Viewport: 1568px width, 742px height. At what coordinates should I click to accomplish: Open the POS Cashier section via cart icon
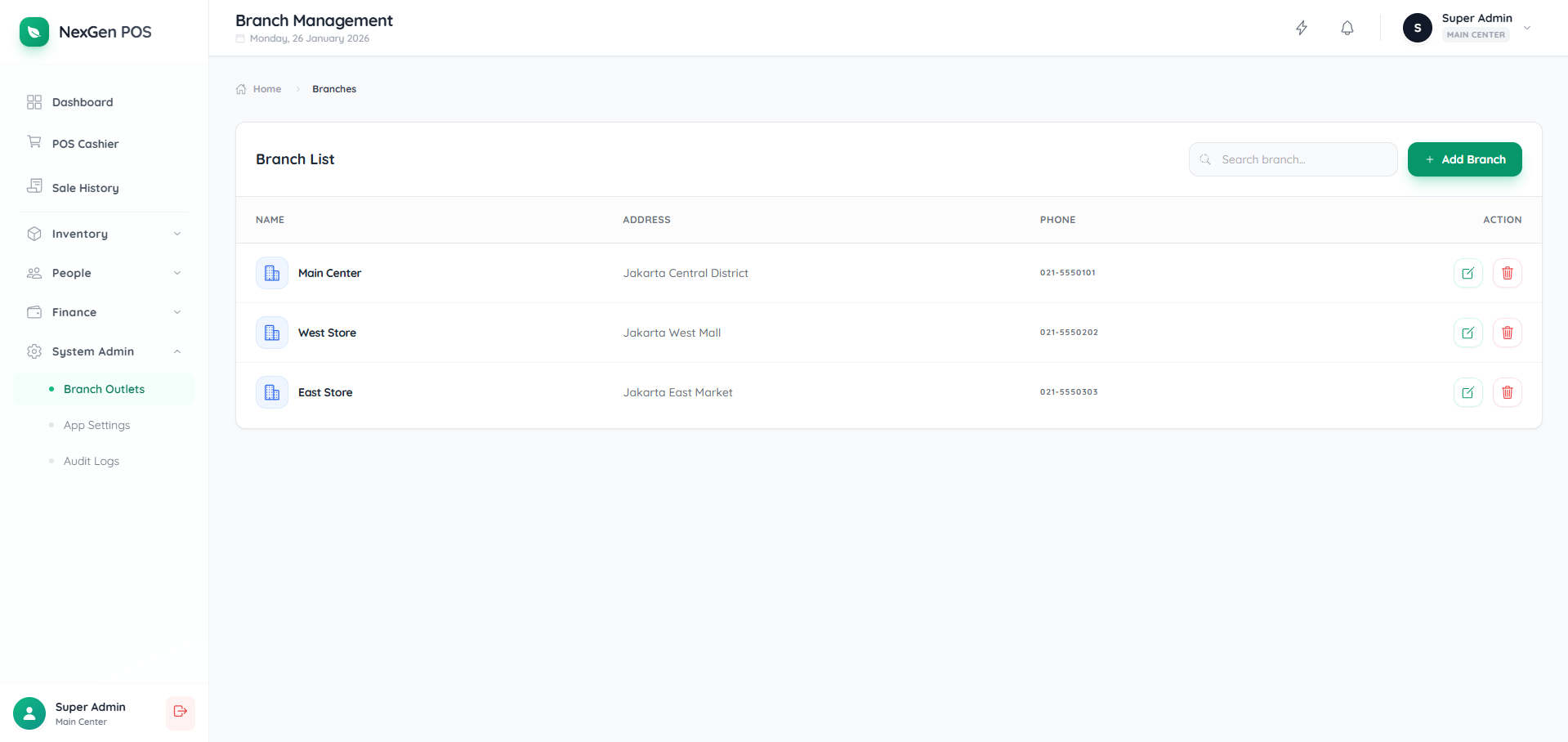[x=34, y=142]
